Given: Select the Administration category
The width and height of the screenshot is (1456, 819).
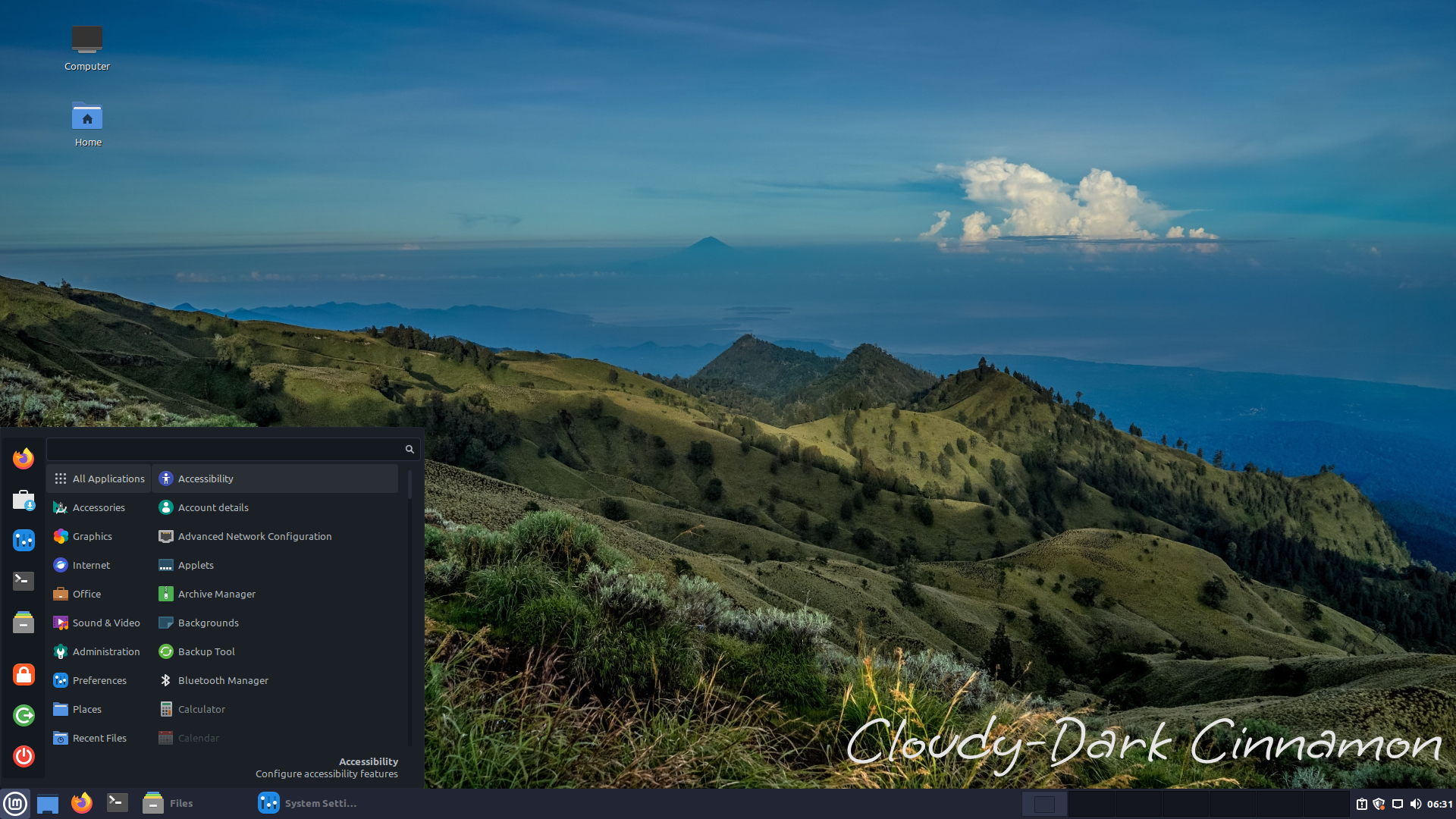Looking at the screenshot, I should (x=99, y=651).
